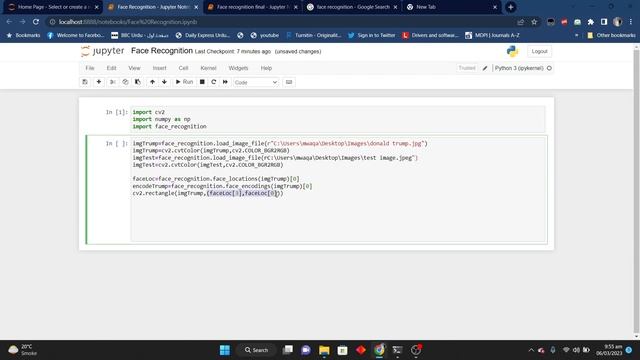Bookmark this page with the star icon
Image resolution: width=640 pixels, height=360 pixels.
(534, 22)
